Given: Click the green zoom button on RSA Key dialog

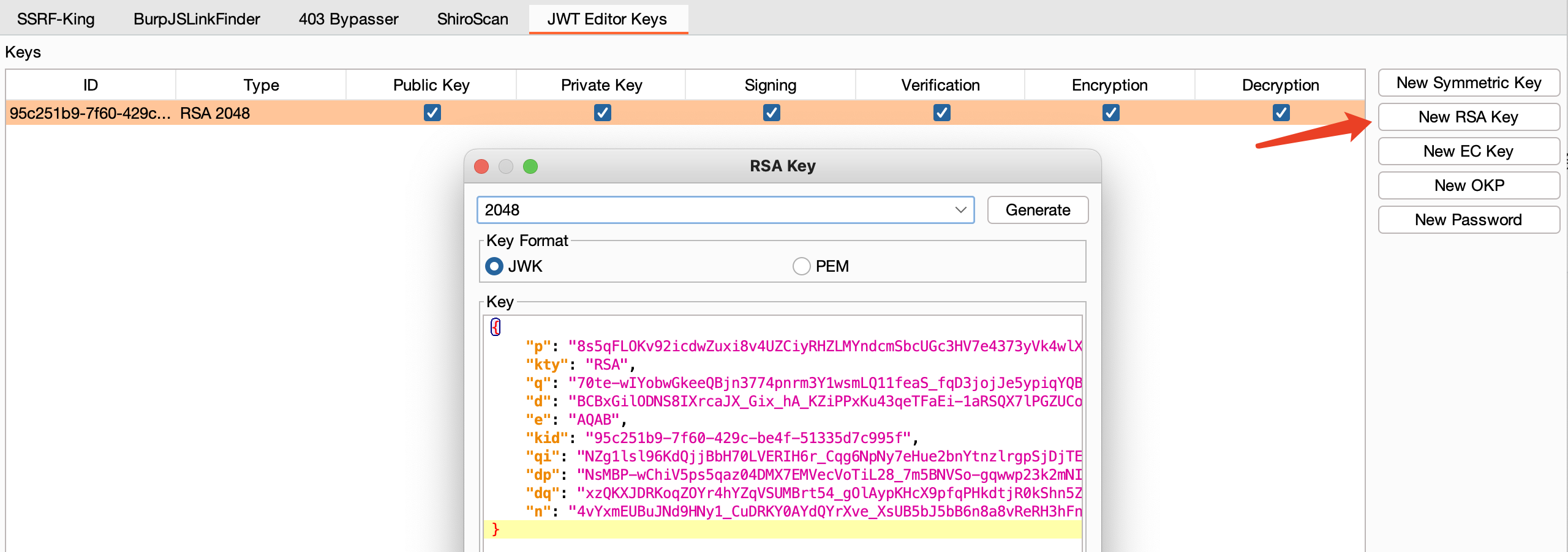Looking at the screenshot, I should (530, 166).
